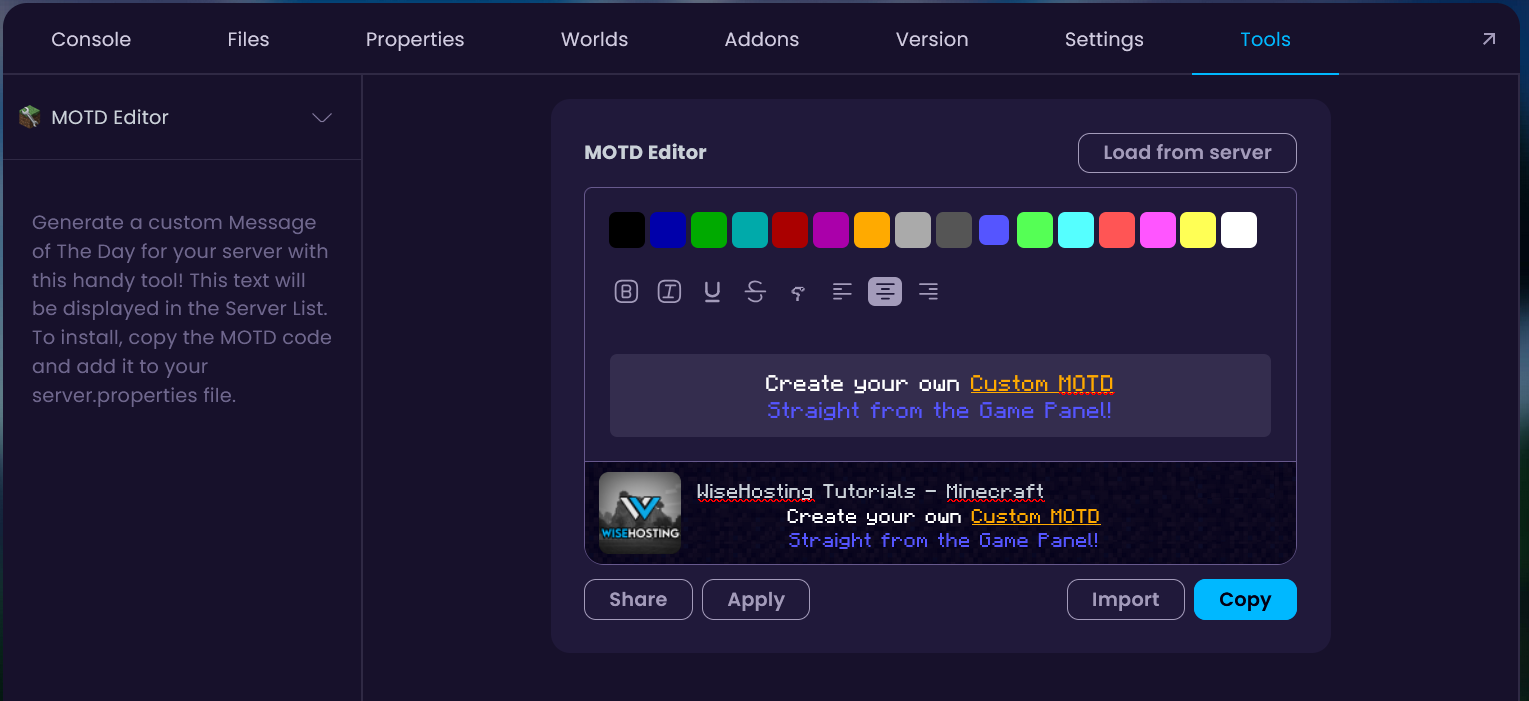Pick the light gray color swatch

pos(913,230)
